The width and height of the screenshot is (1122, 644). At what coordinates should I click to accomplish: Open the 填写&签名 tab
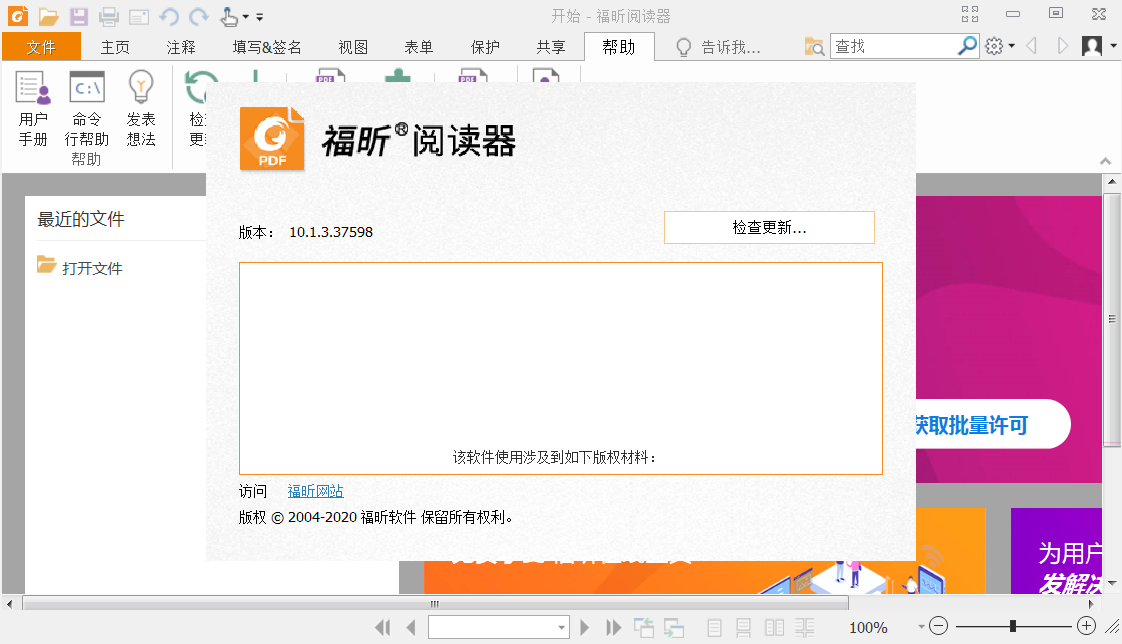[x=267, y=47]
